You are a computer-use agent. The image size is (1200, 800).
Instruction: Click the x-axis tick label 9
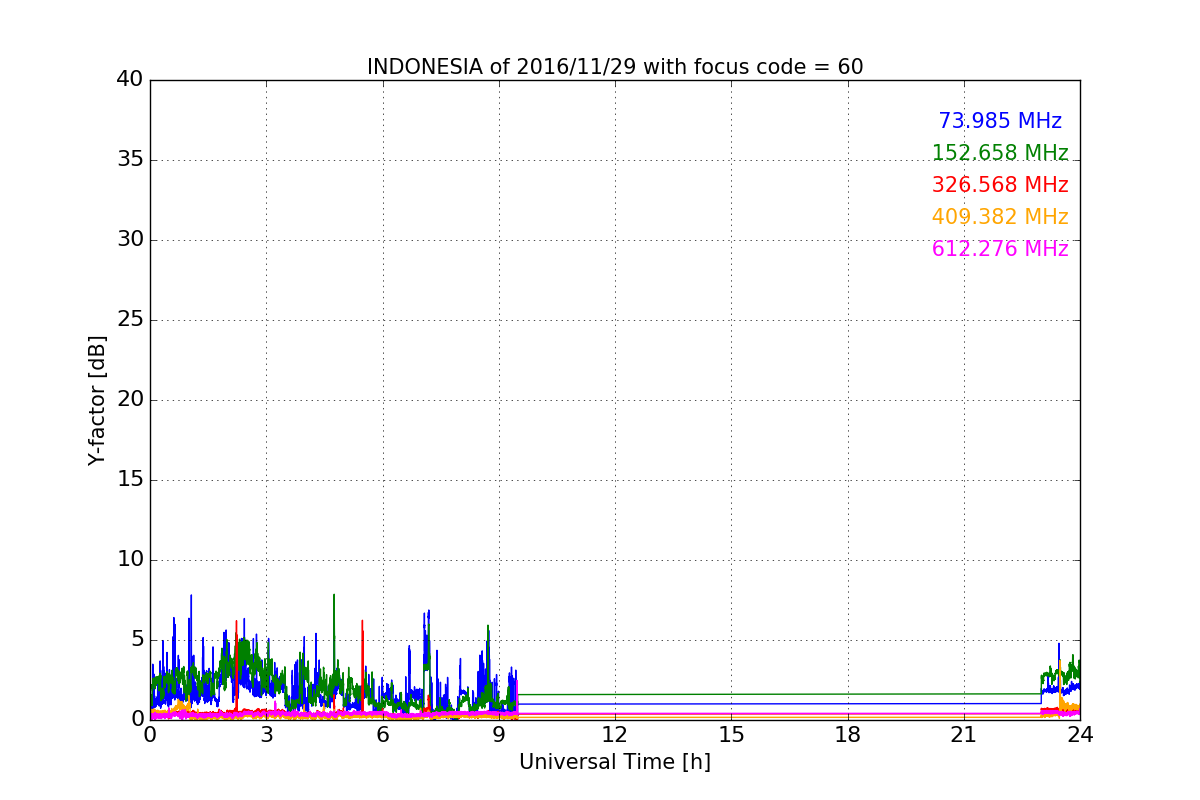pyautogui.click(x=499, y=735)
